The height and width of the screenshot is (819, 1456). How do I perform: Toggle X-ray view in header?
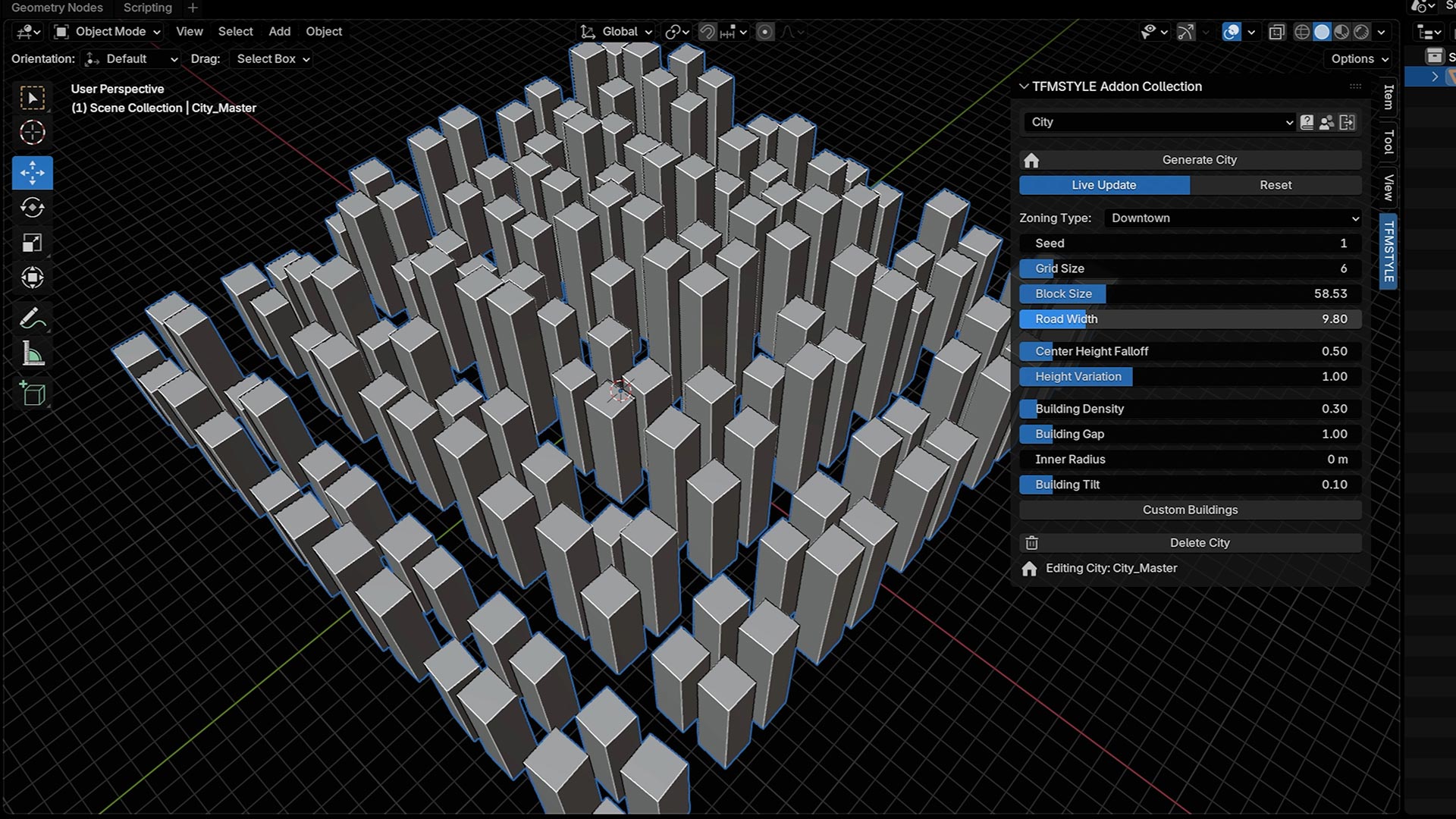(x=1277, y=32)
